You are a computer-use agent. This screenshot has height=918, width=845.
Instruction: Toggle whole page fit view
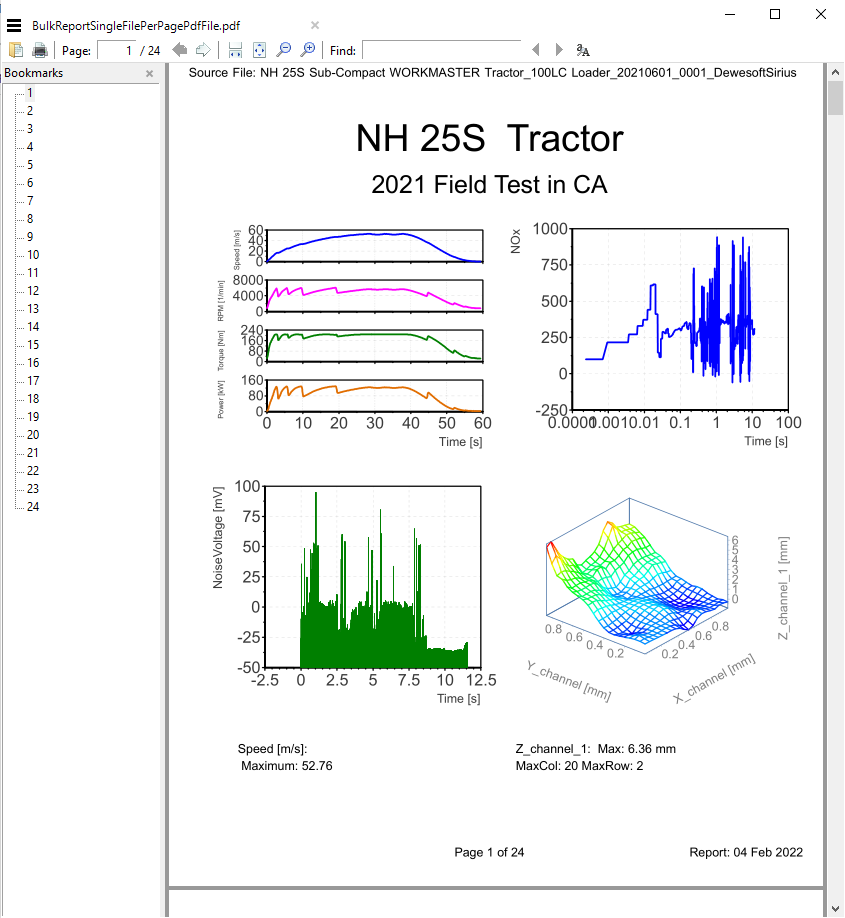coord(260,49)
